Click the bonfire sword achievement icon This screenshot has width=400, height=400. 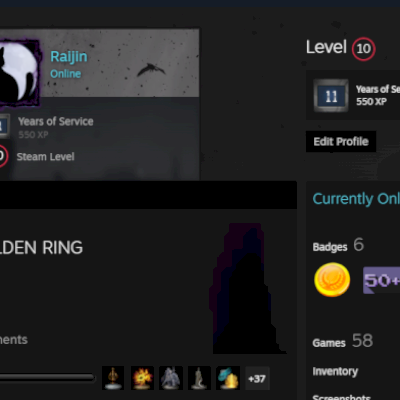point(113,378)
